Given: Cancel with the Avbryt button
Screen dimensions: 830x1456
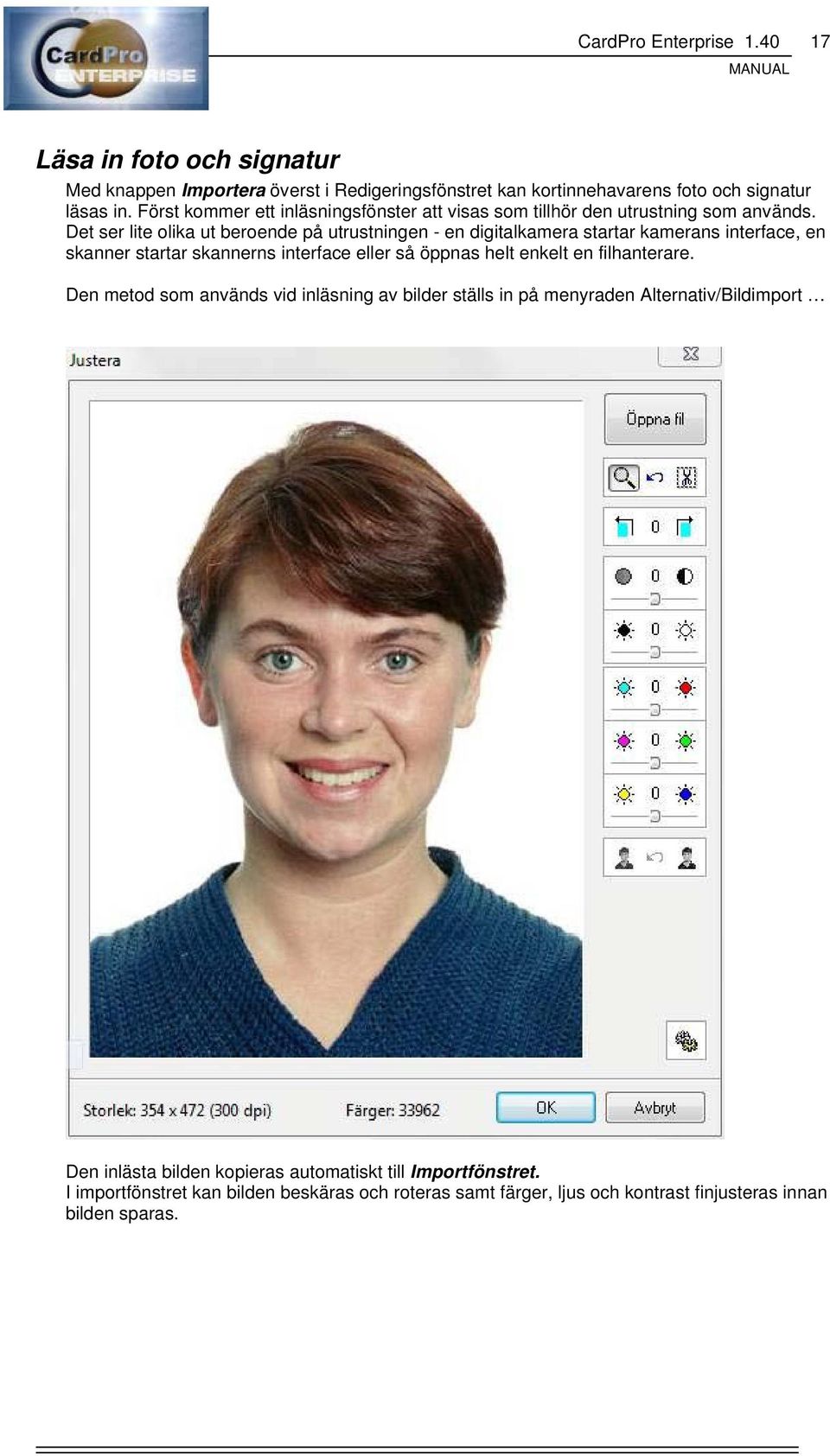Looking at the screenshot, I should point(655,1108).
